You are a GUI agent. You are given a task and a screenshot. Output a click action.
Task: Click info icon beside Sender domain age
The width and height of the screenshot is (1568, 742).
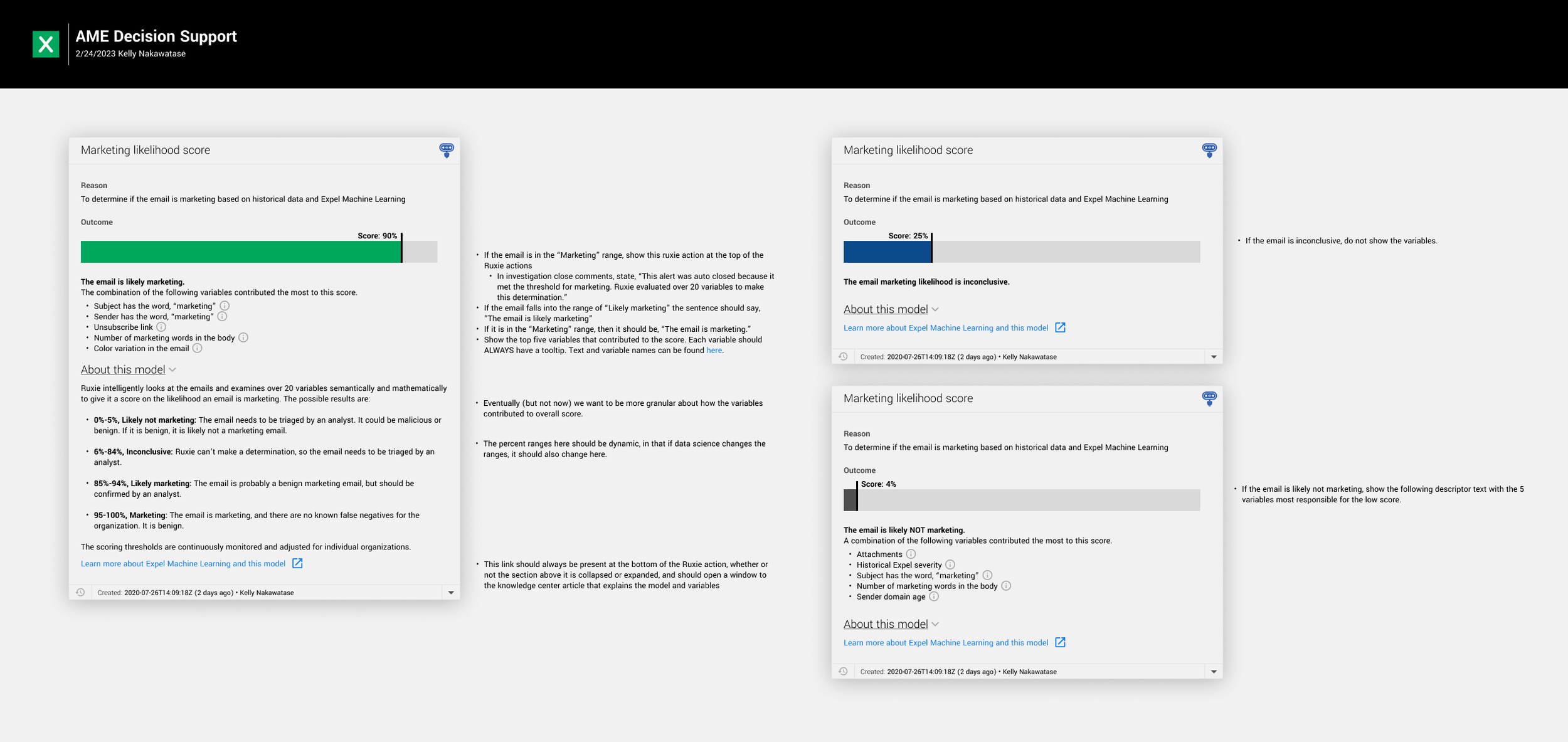pos(934,596)
